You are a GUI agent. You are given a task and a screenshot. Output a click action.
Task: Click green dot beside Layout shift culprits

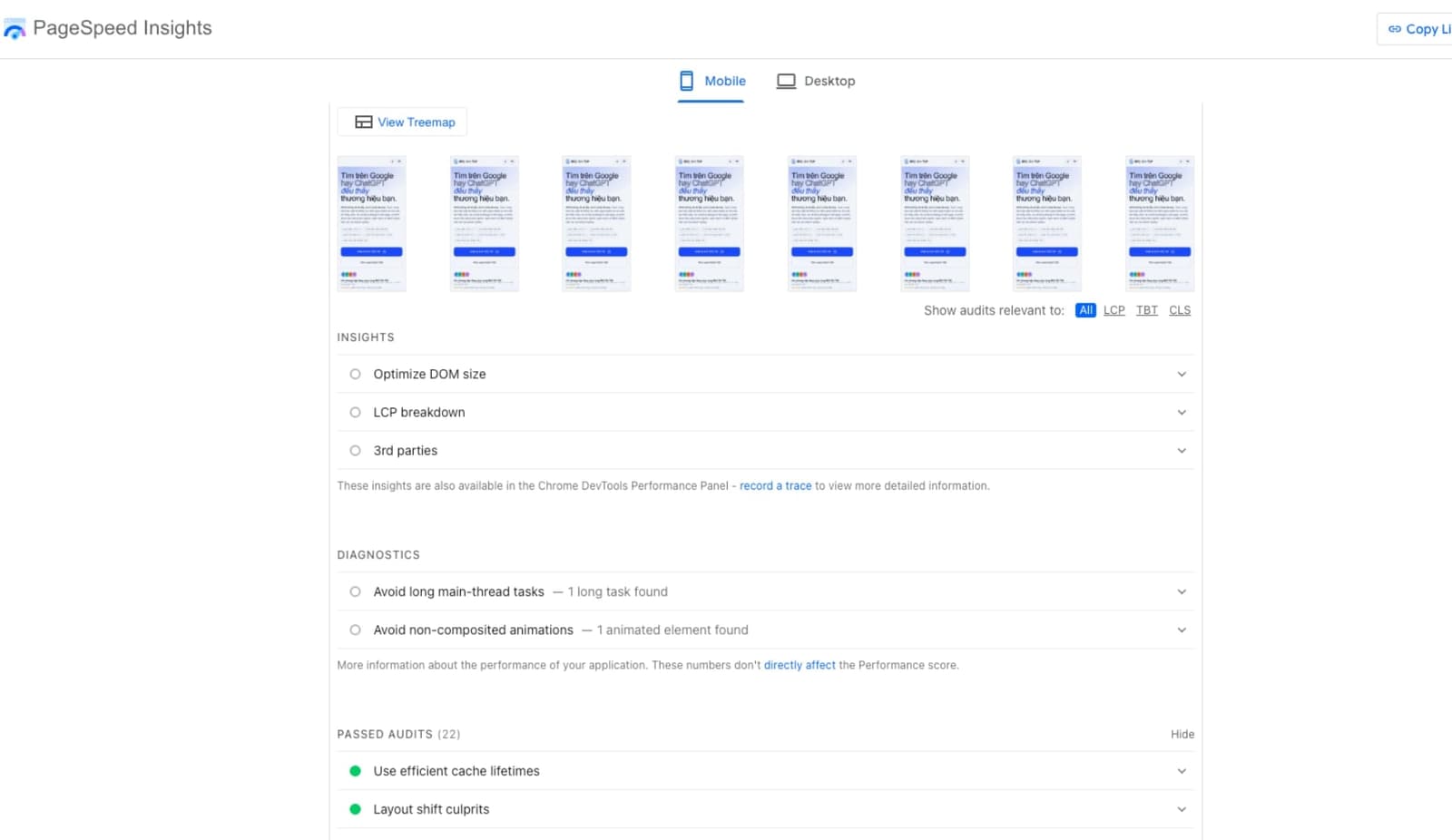355,809
